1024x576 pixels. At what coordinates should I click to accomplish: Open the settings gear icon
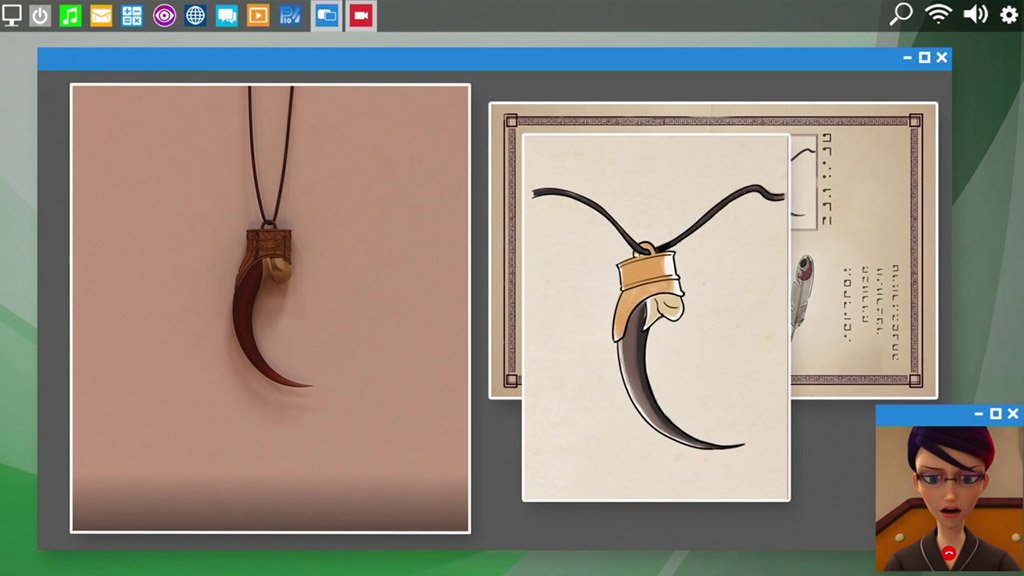tap(1009, 14)
